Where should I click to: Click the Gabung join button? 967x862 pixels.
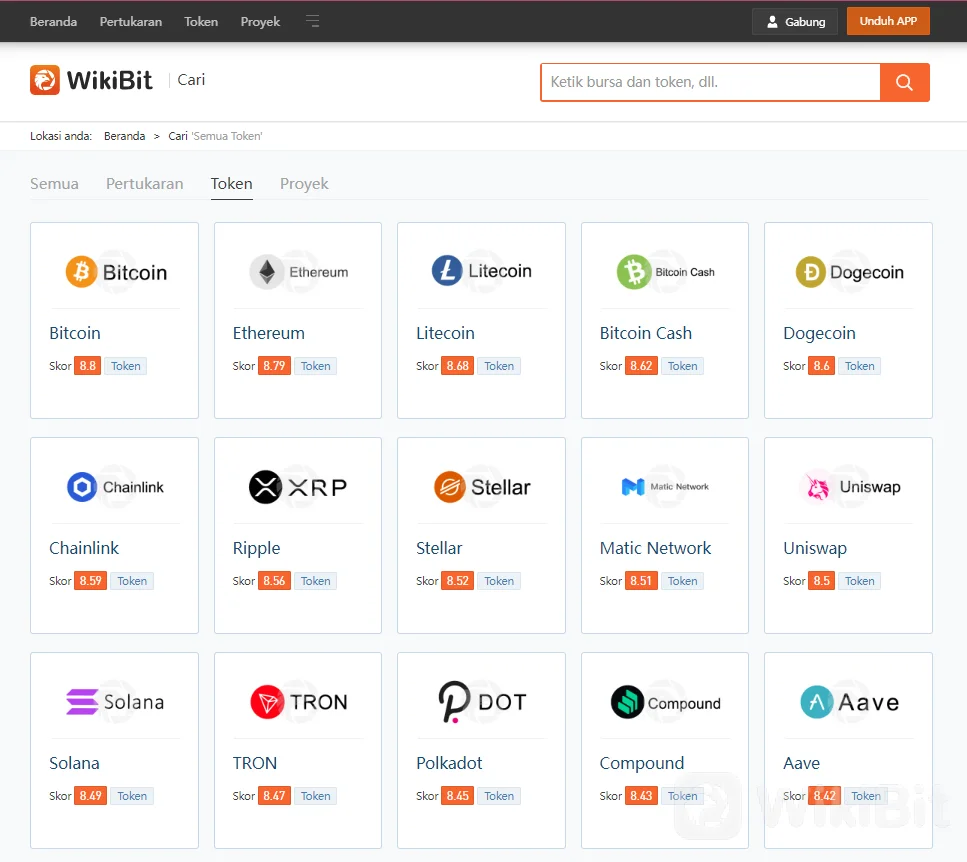point(795,22)
